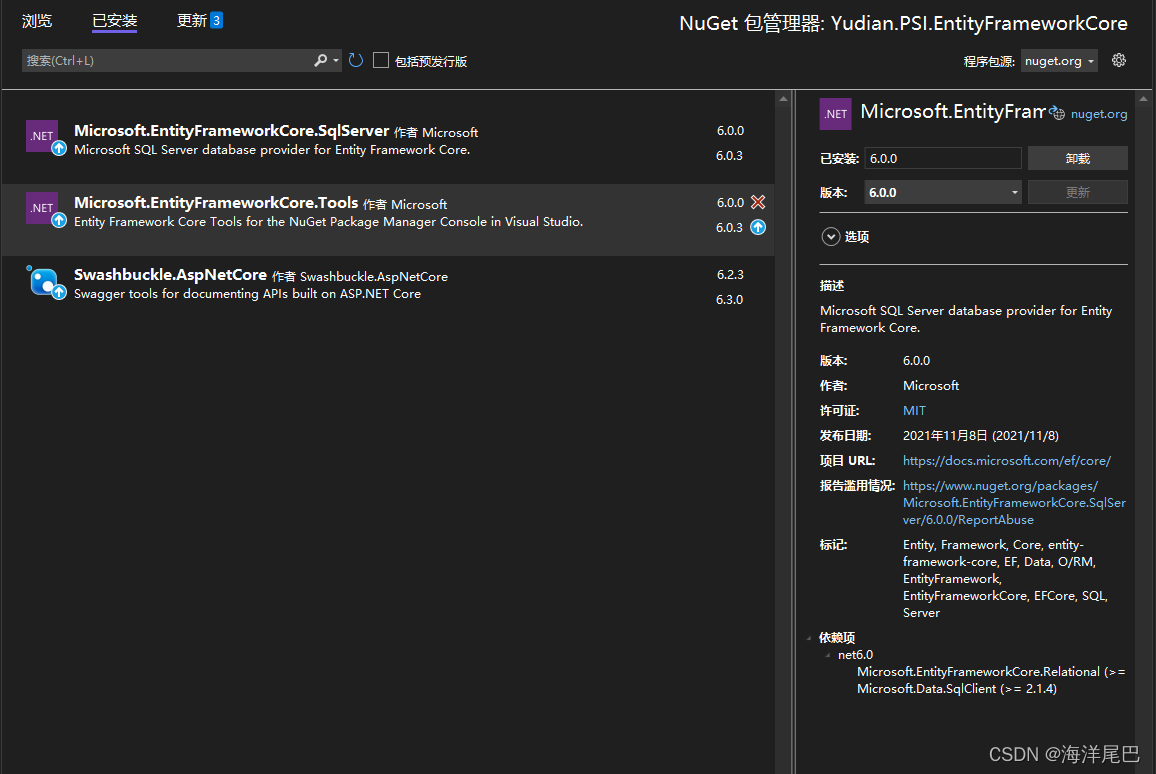Click the installed version 6.0.0 field

[x=942, y=158]
